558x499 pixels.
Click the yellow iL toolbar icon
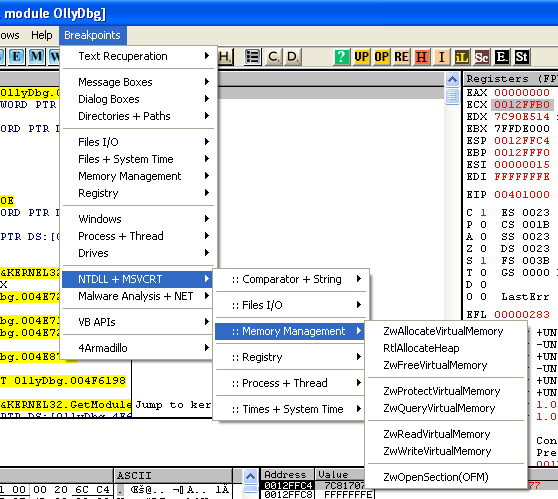coord(462,57)
